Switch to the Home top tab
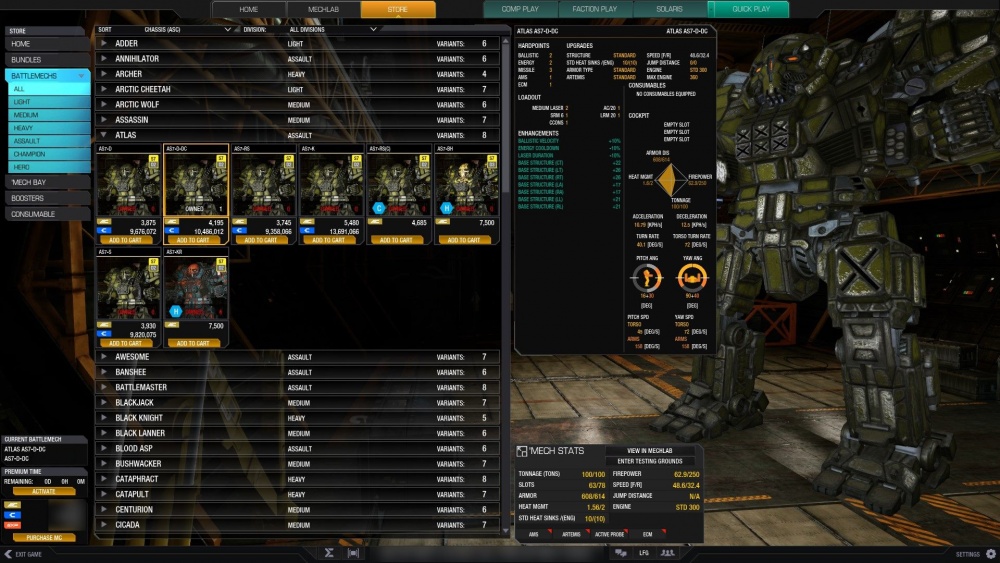This screenshot has width=1000, height=563. pyautogui.click(x=249, y=9)
